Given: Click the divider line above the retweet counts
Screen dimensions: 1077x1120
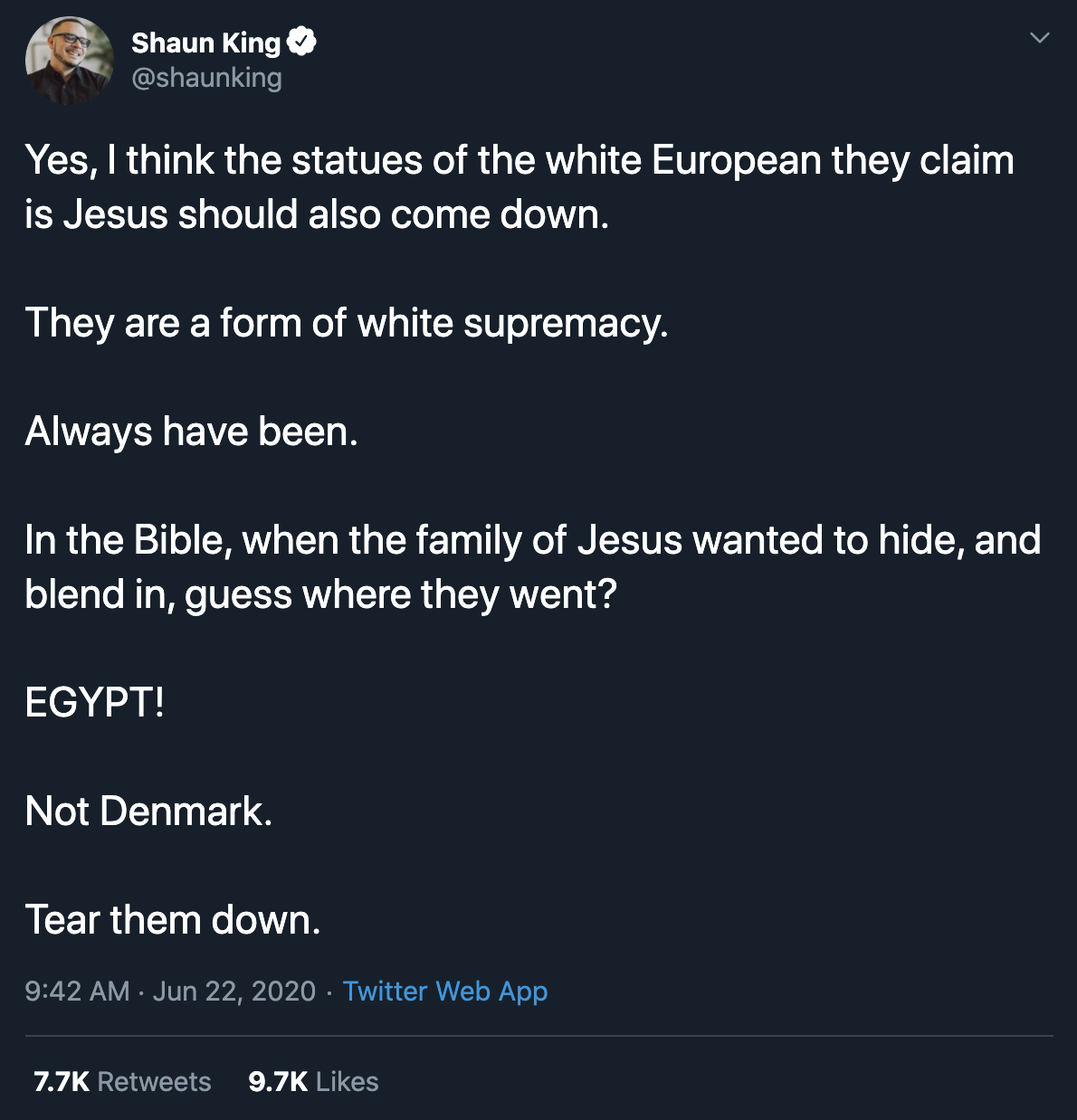Looking at the screenshot, I should click(x=538, y=1036).
